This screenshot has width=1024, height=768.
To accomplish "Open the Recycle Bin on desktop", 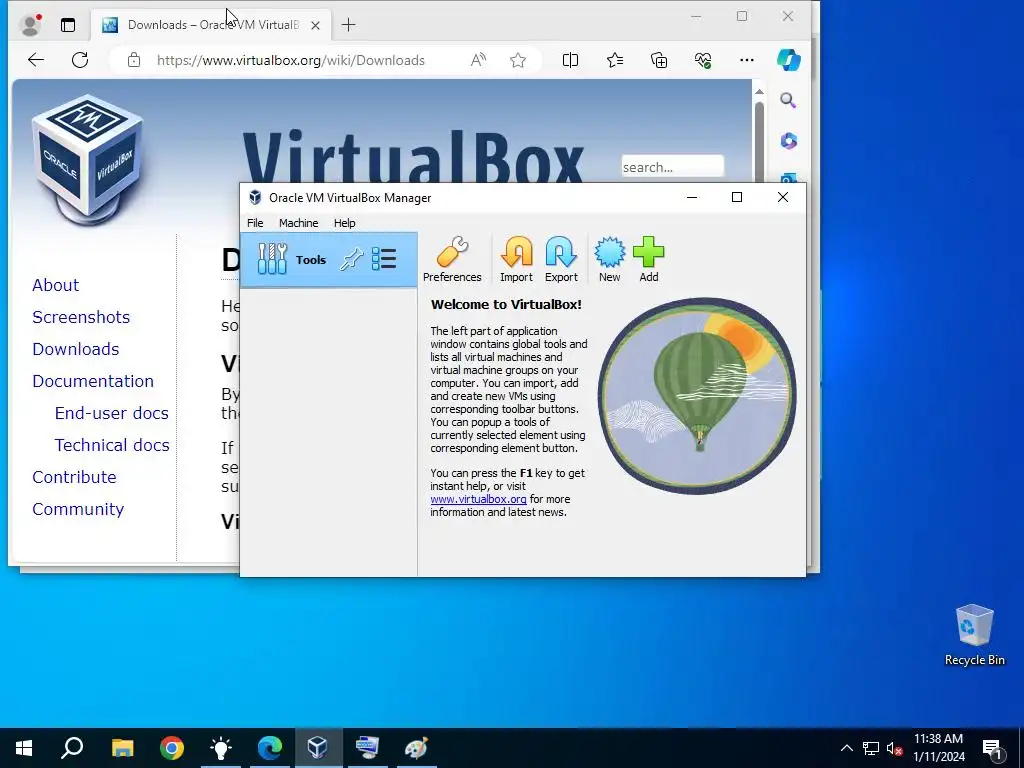I will tap(974, 635).
